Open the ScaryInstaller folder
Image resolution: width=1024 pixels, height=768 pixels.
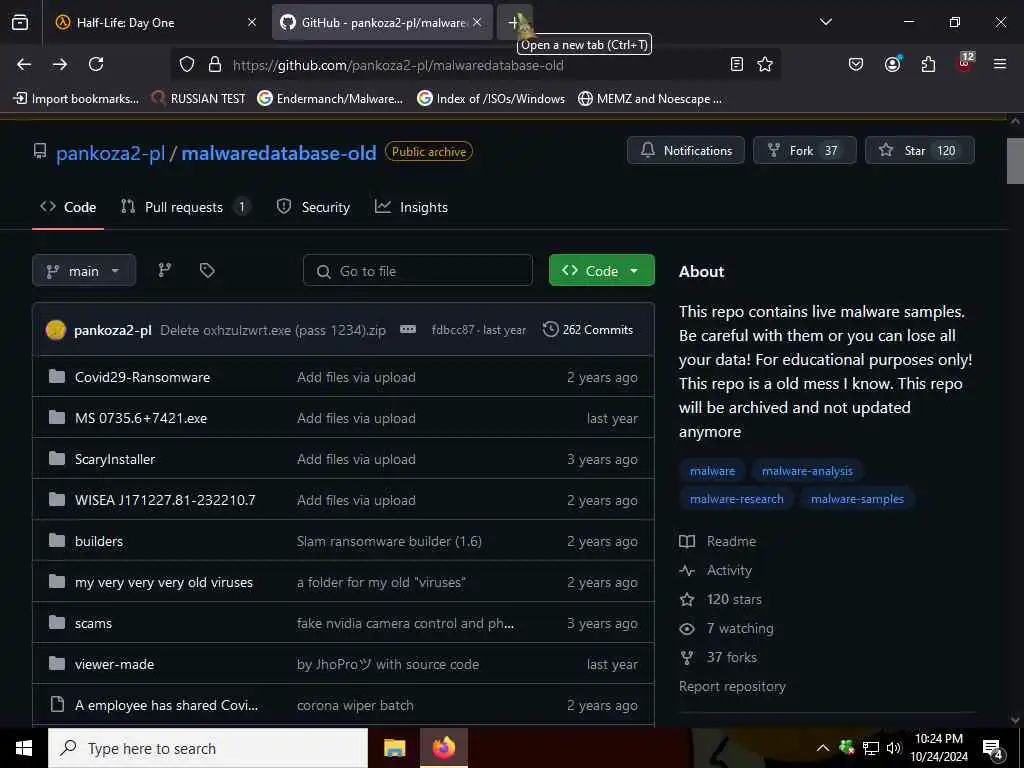pyautogui.click(x=115, y=460)
